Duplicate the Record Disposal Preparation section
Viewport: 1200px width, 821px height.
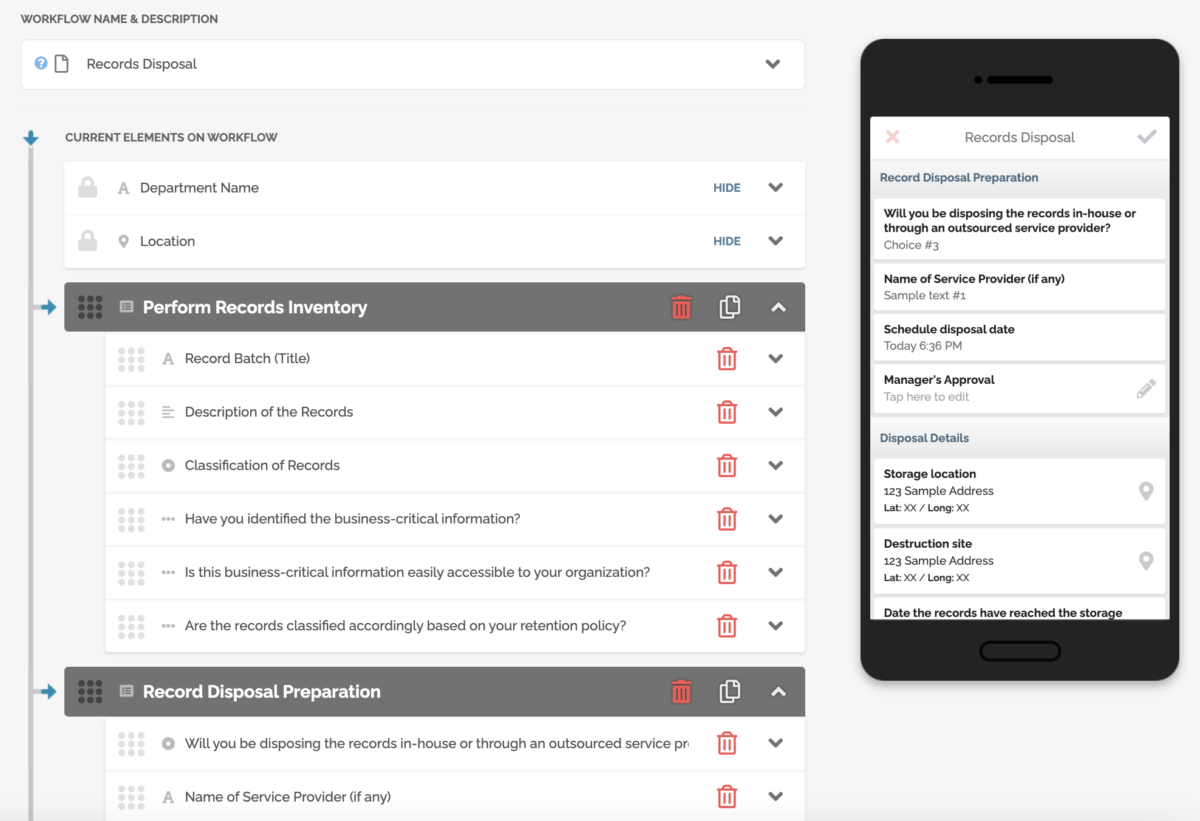(x=730, y=691)
